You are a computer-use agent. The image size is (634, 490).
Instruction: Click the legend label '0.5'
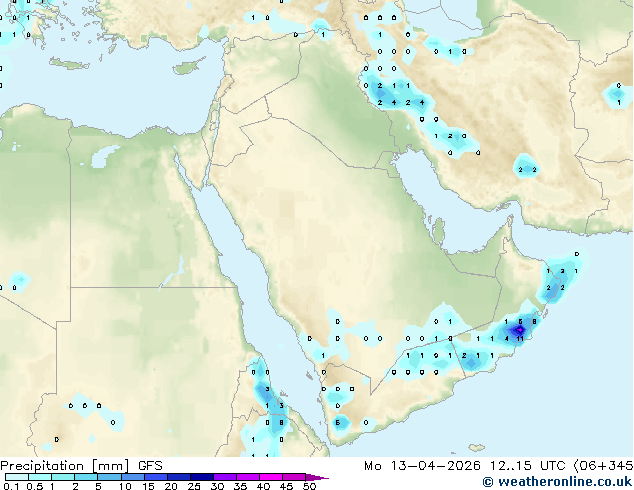[35, 486]
